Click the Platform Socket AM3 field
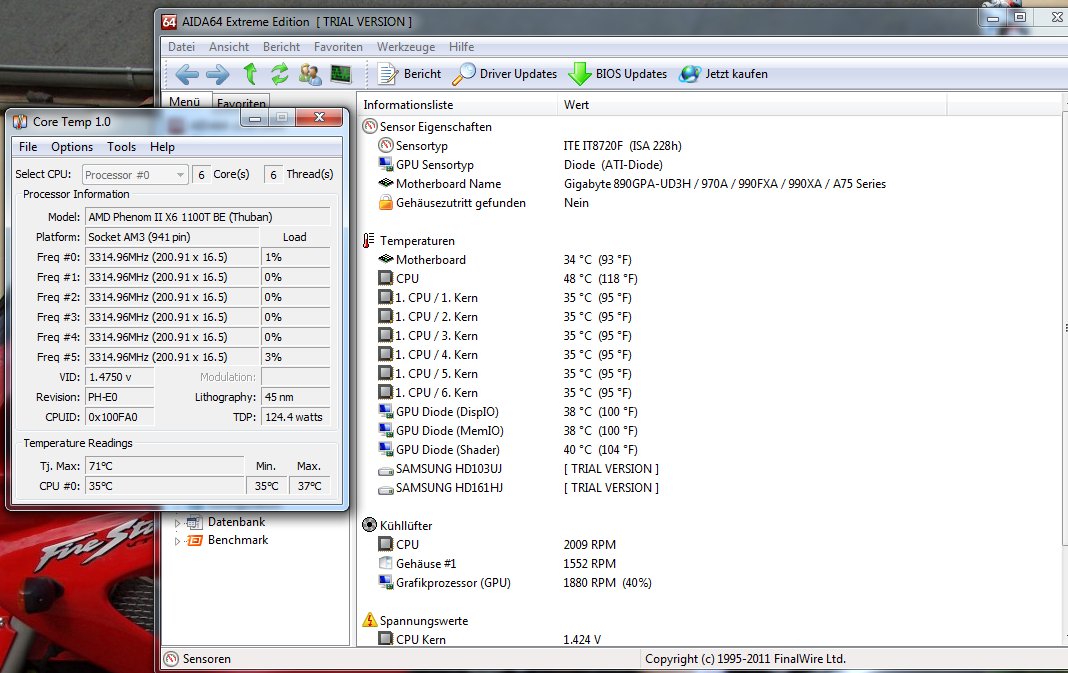The width and height of the screenshot is (1068, 673). 172,237
